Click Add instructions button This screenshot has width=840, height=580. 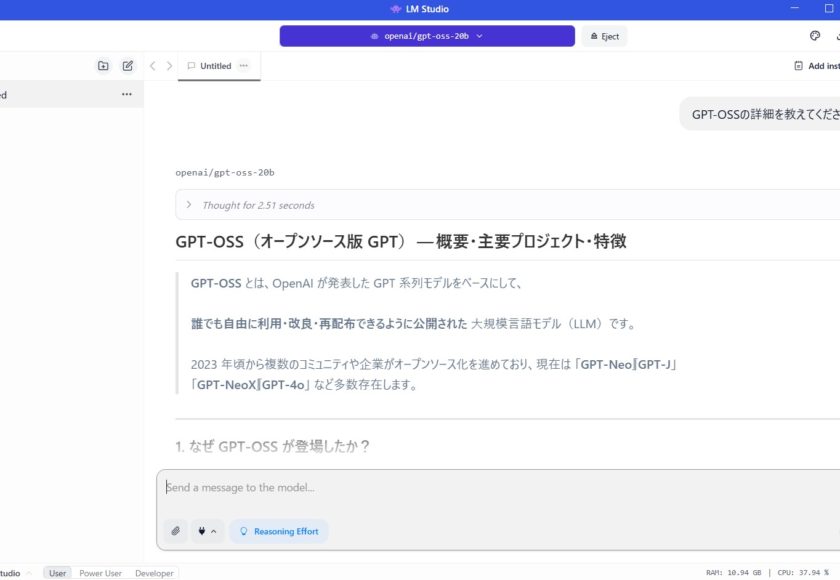pos(817,66)
